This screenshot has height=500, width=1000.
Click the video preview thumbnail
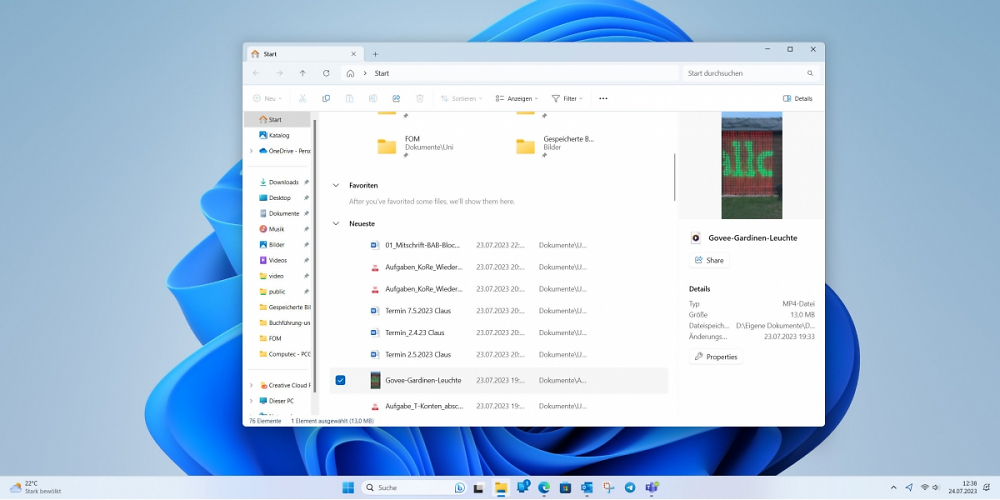pos(751,165)
